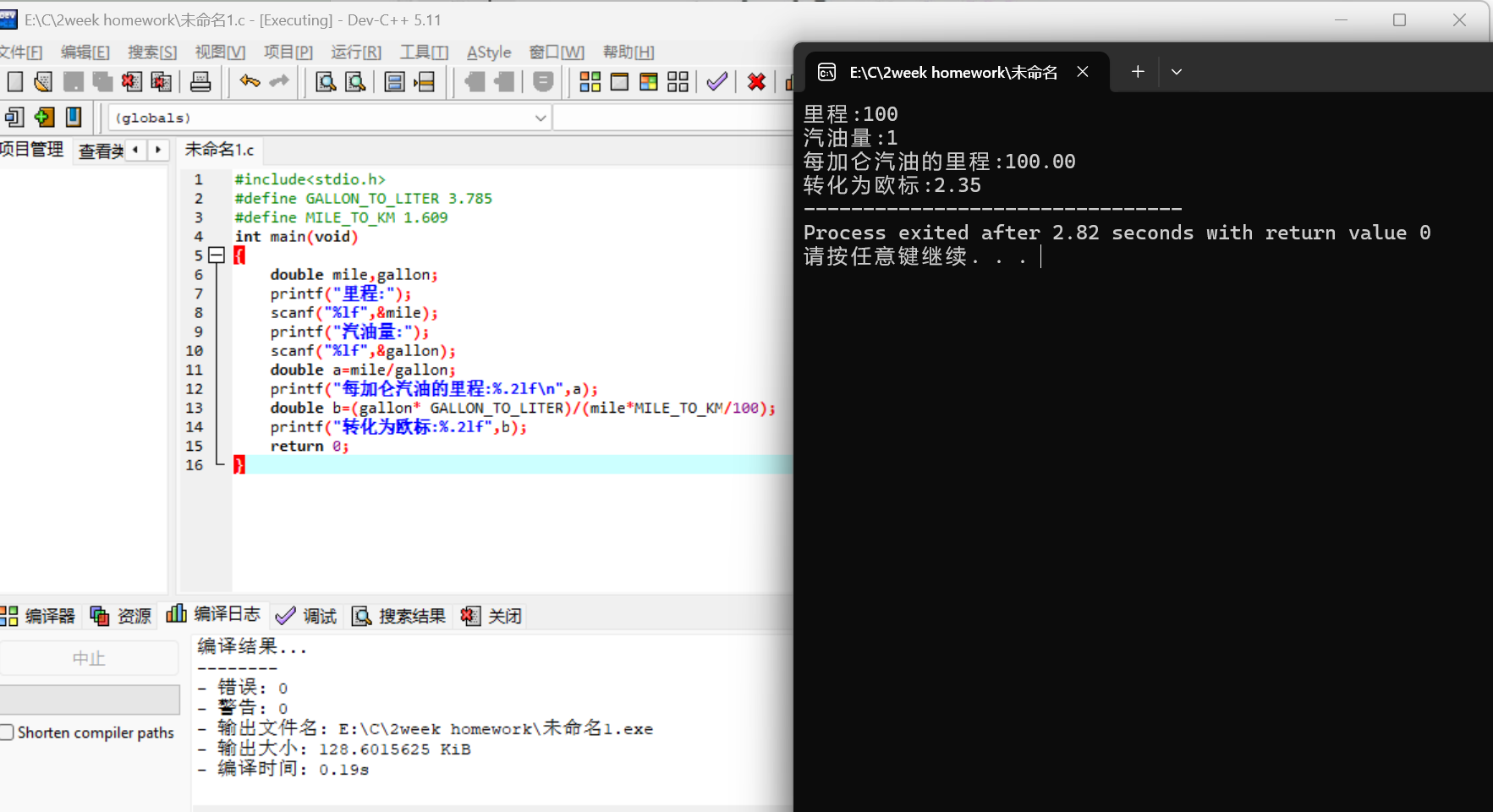Click the left tab-scroll arrow in project panel
The width and height of the screenshot is (1493, 812).
click(135, 150)
